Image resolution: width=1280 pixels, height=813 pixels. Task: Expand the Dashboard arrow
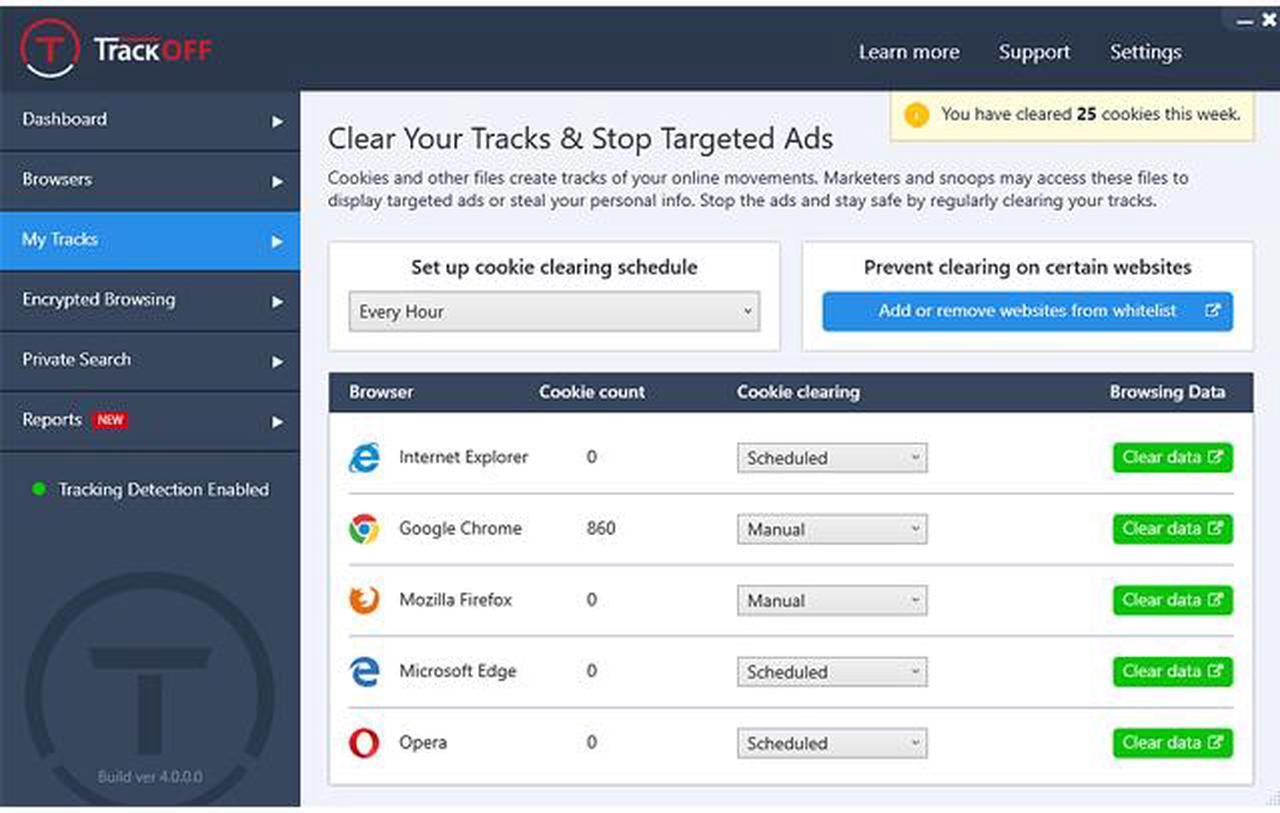[x=277, y=121]
